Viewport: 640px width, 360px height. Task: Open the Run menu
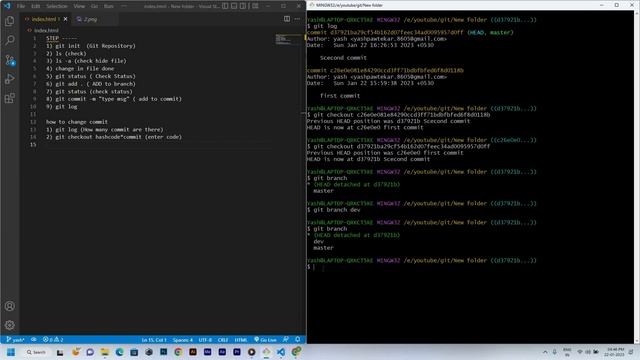click(x=109, y=6)
